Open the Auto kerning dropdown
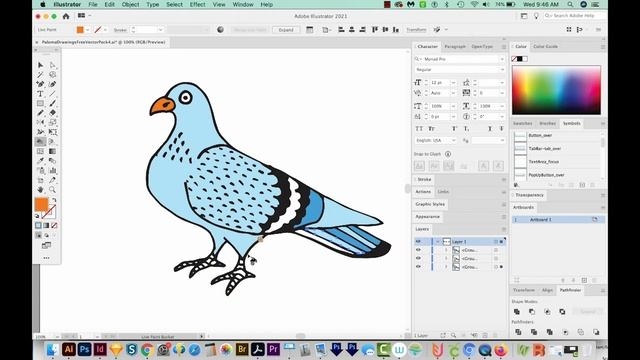The image size is (640, 360). tap(453, 93)
